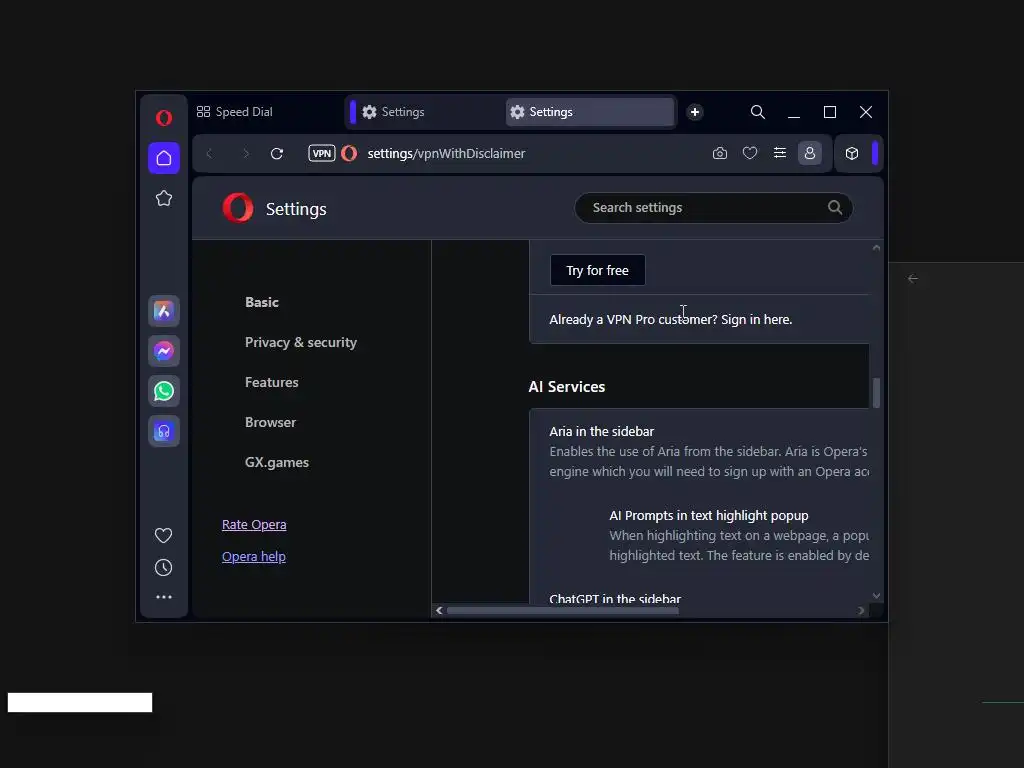Click in the Search settings field
This screenshot has width=1024, height=768.
713,208
